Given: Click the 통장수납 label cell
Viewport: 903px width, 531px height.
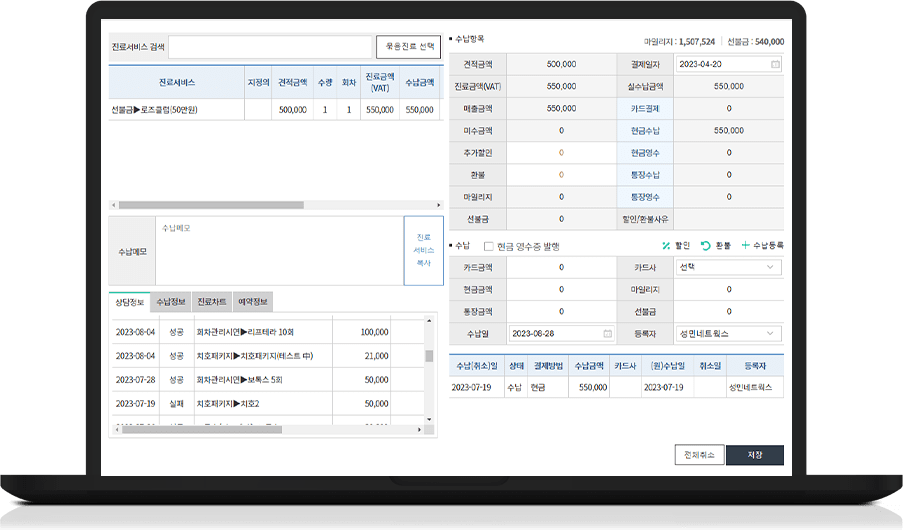Looking at the screenshot, I should coord(645,175).
